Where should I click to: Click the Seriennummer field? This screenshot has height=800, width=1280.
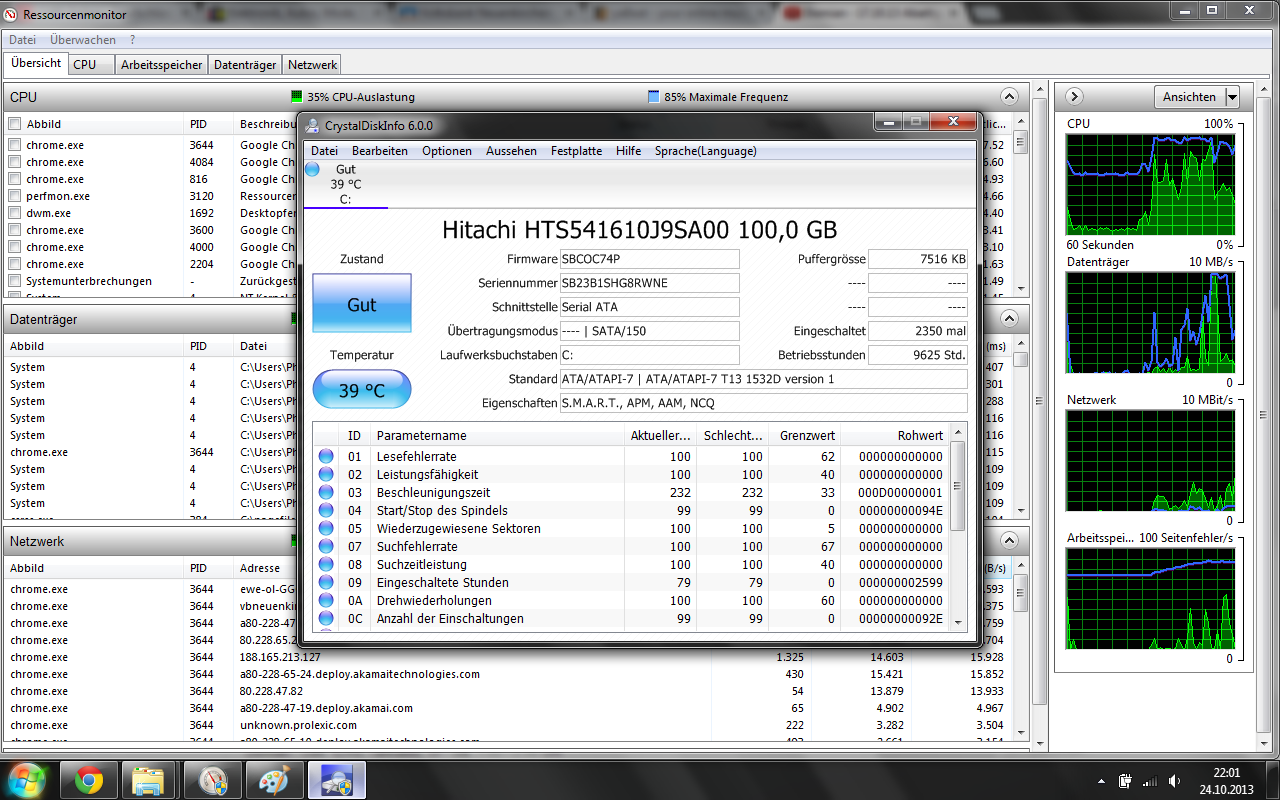[x=649, y=283]
